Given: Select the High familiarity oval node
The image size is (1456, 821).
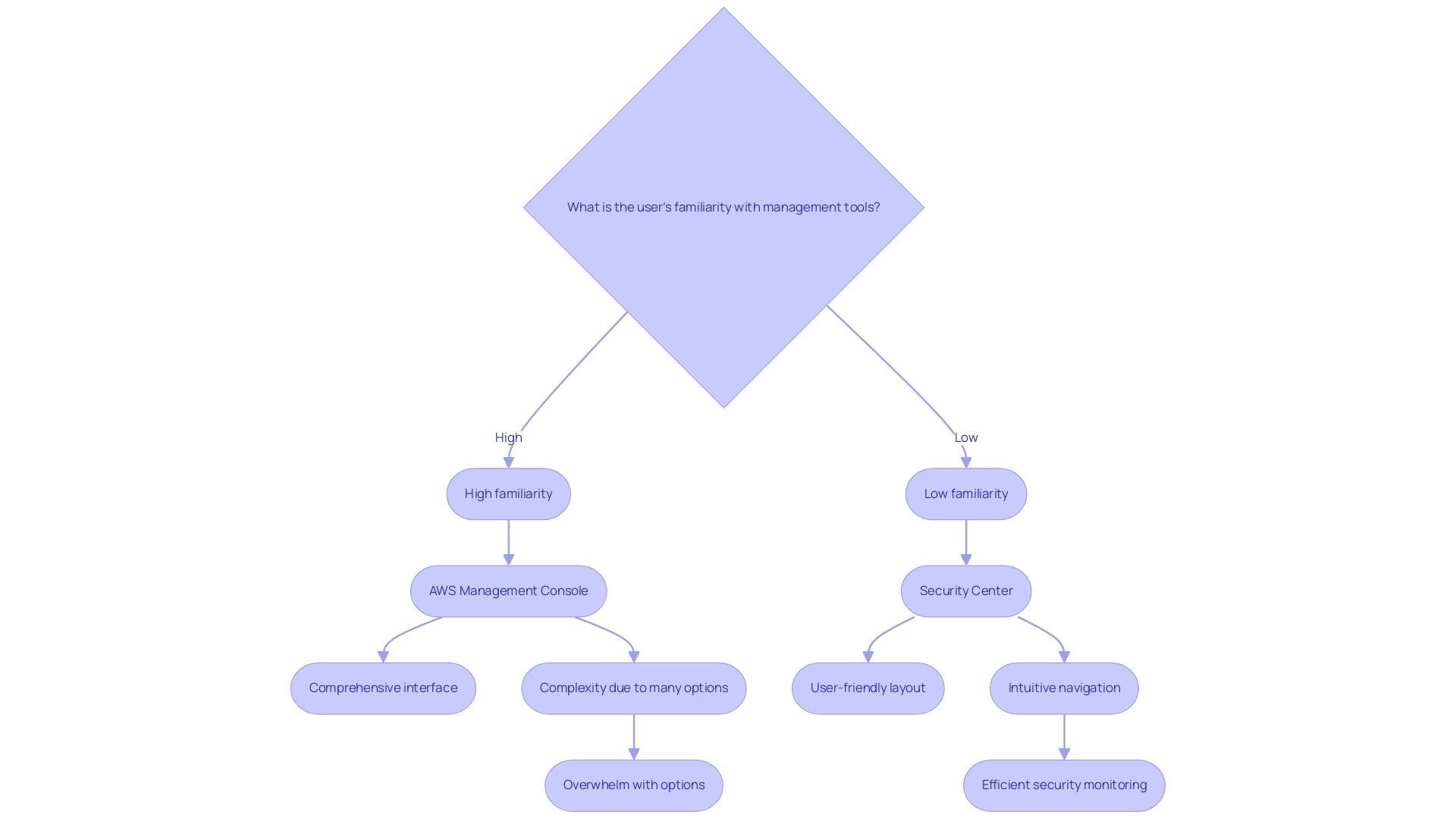Looking at the screenshot, I should coord(509,493).
